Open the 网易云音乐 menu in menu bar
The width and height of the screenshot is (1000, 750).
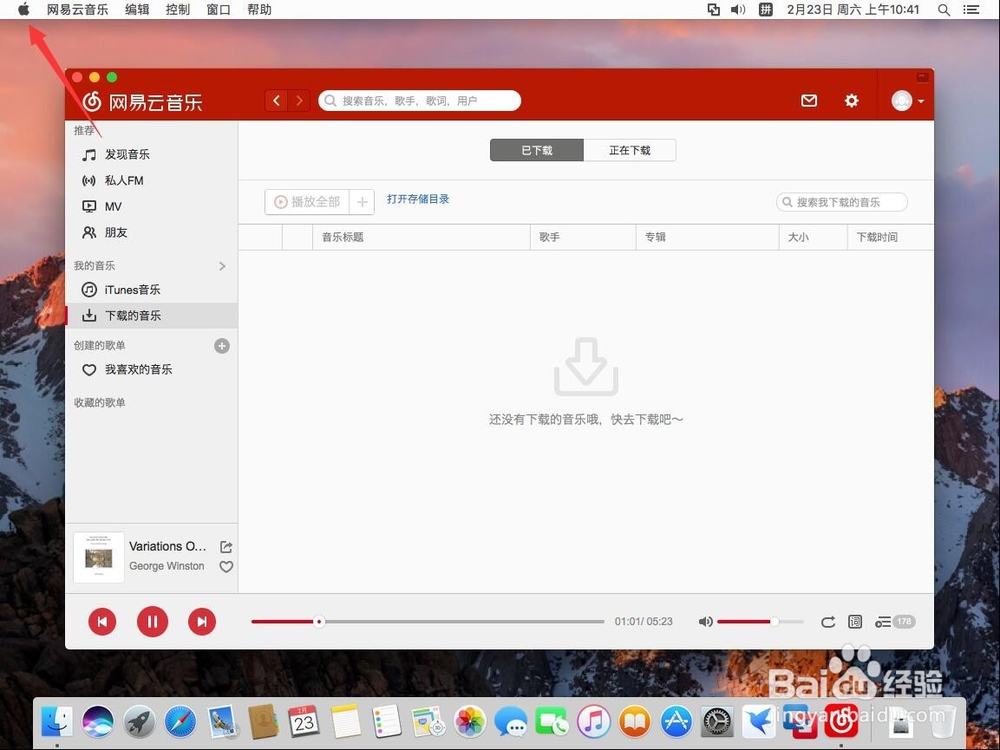77,10
